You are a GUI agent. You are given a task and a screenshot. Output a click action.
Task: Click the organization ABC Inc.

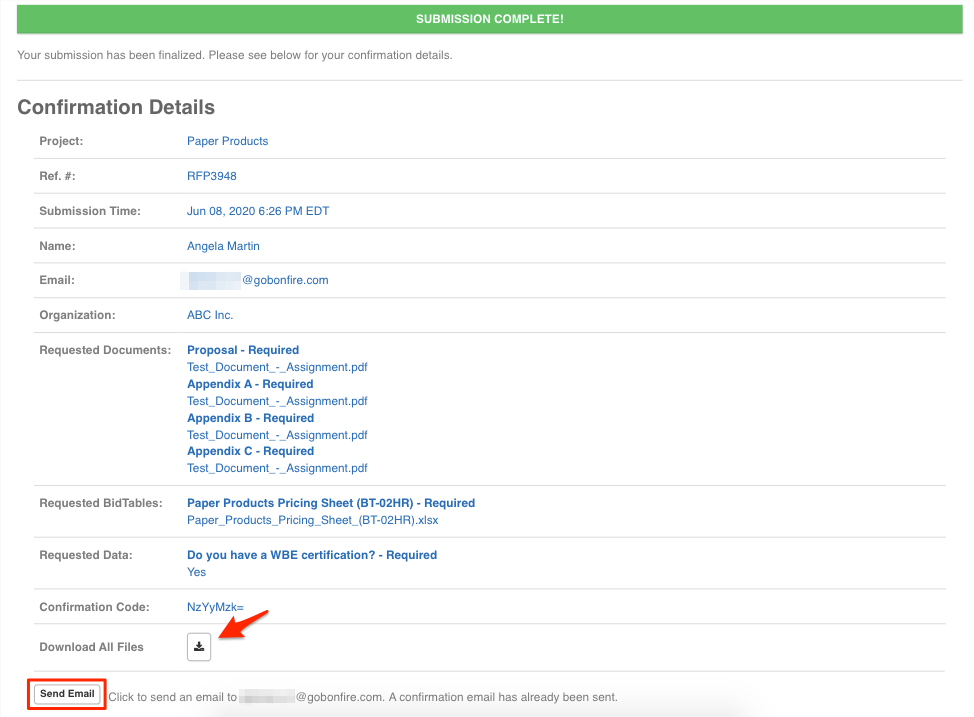(210, 315)
